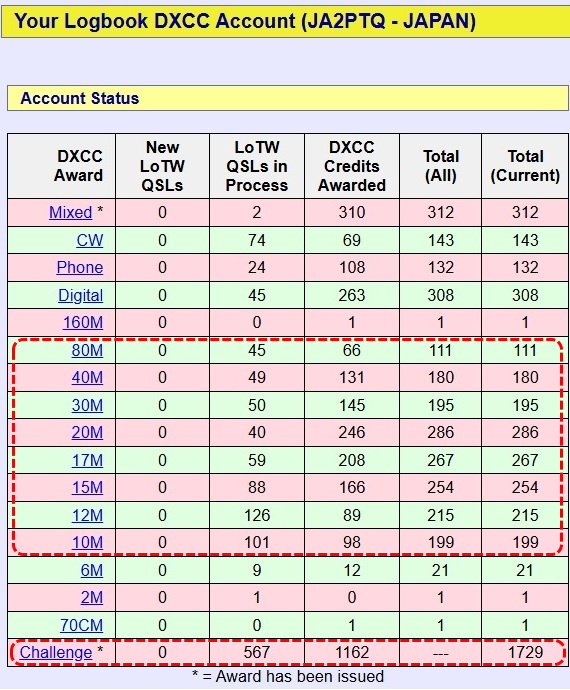Open the 20M band link

[87, 433]
